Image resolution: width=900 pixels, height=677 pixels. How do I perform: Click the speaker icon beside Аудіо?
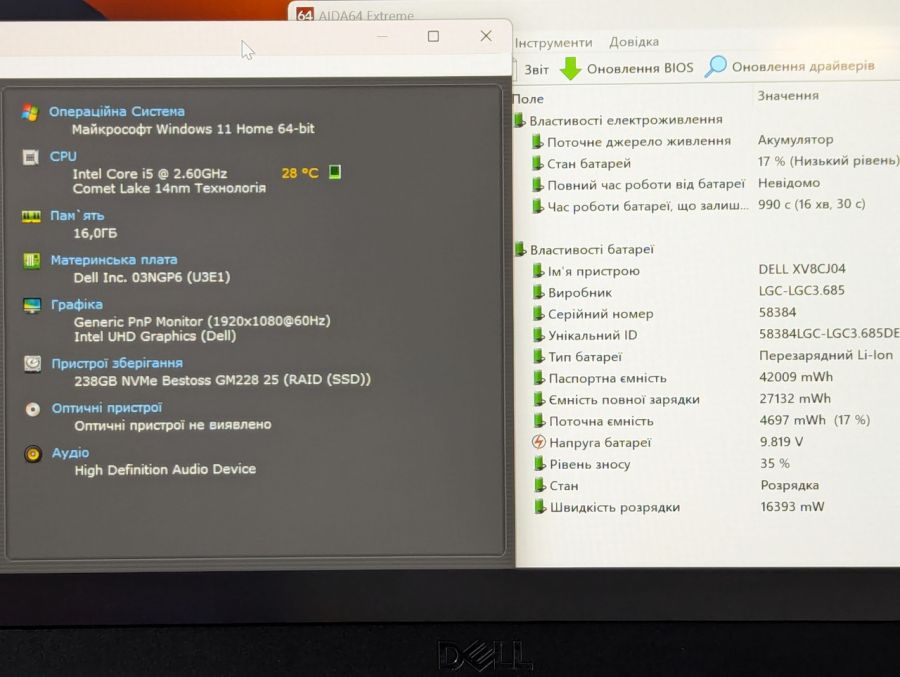33,454
